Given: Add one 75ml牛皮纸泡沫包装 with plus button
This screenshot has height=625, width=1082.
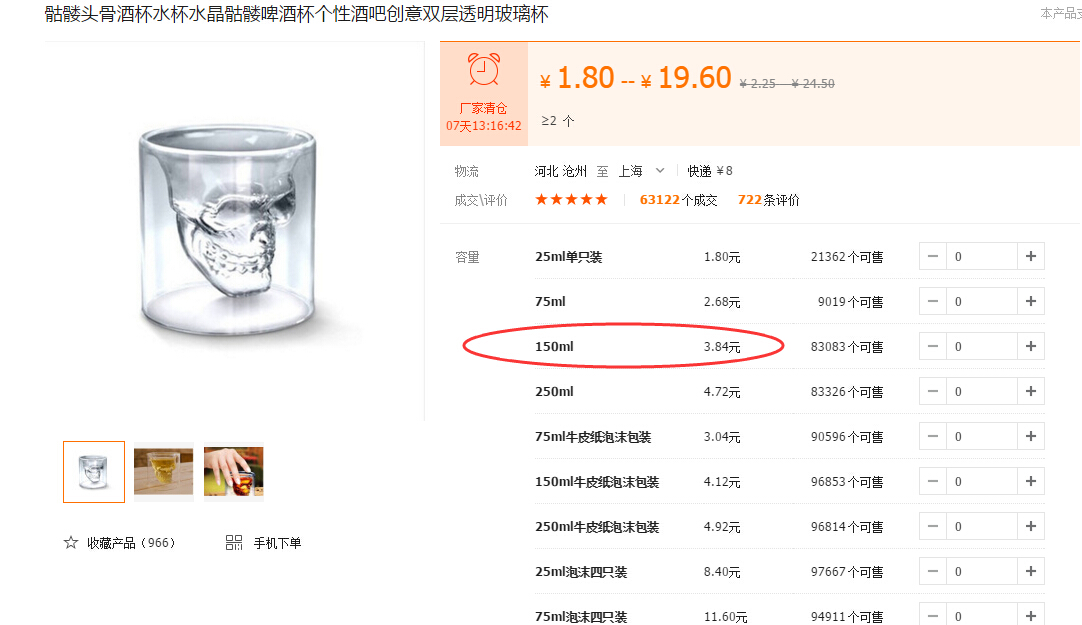Looking at the screenshot, I should tap(1031, 436).
